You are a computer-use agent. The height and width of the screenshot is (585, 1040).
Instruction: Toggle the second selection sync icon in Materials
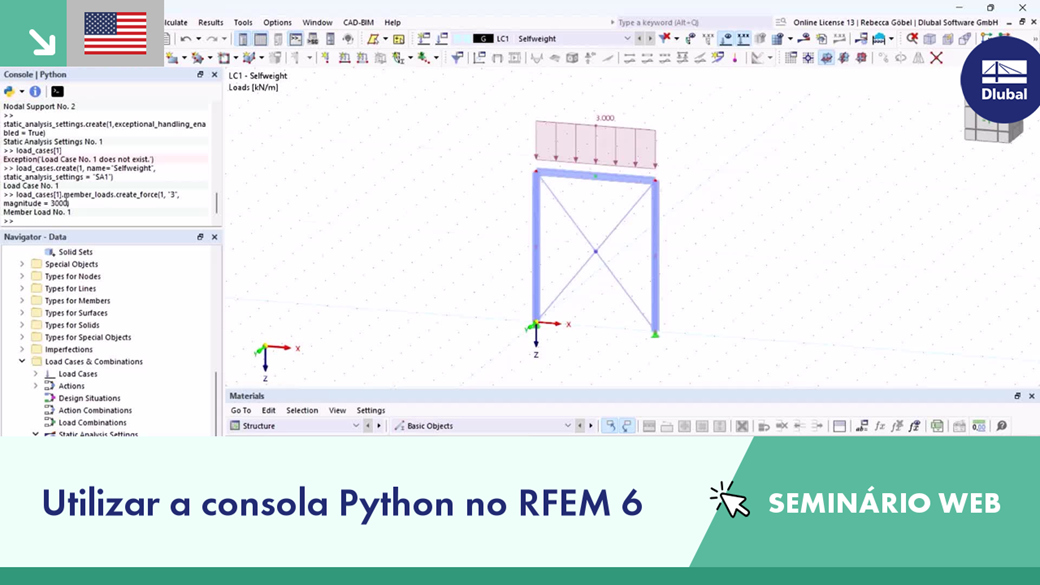coord(627,426)
